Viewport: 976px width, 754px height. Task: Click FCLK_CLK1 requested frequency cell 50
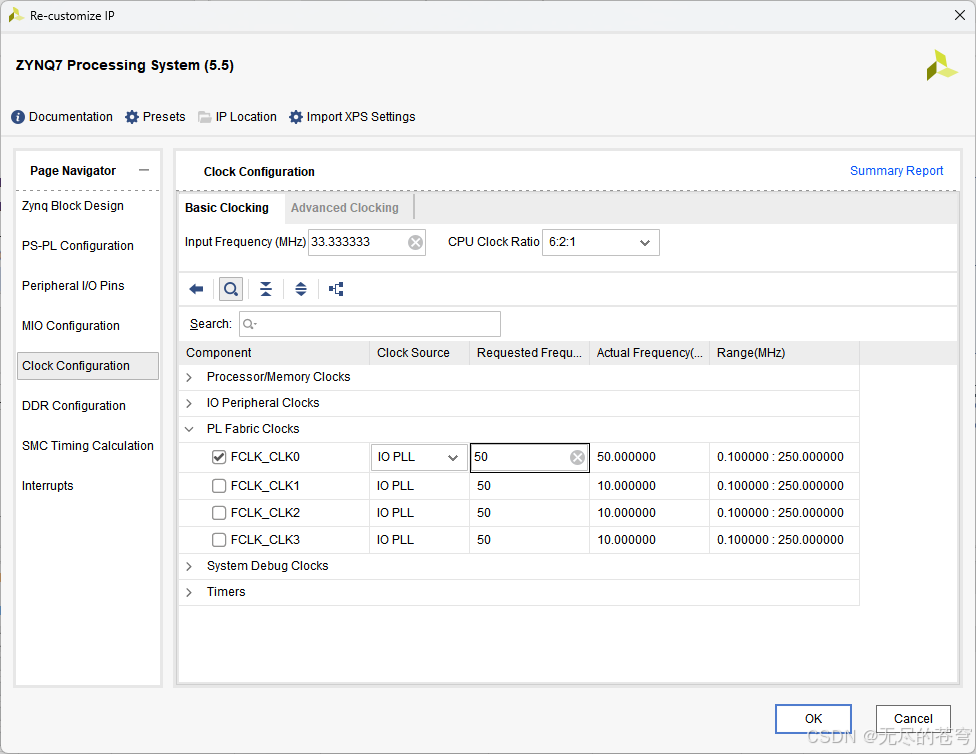529,486
